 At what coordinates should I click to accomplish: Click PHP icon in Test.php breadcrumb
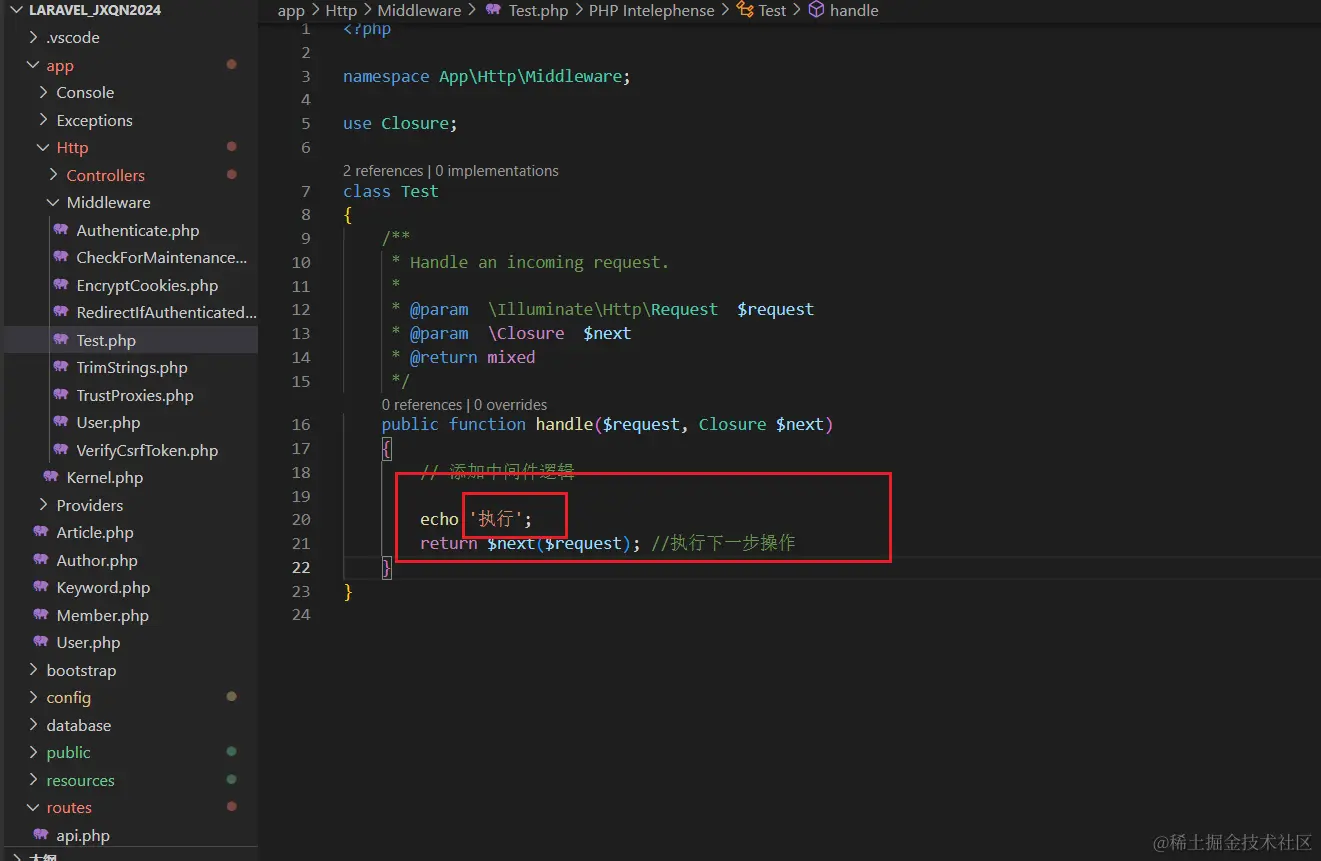493,10
